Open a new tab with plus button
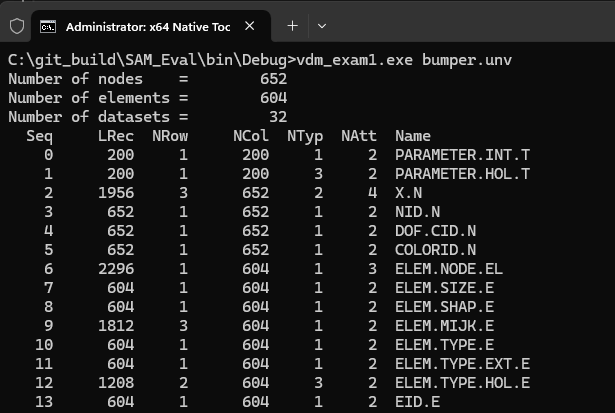 [293, 25]
